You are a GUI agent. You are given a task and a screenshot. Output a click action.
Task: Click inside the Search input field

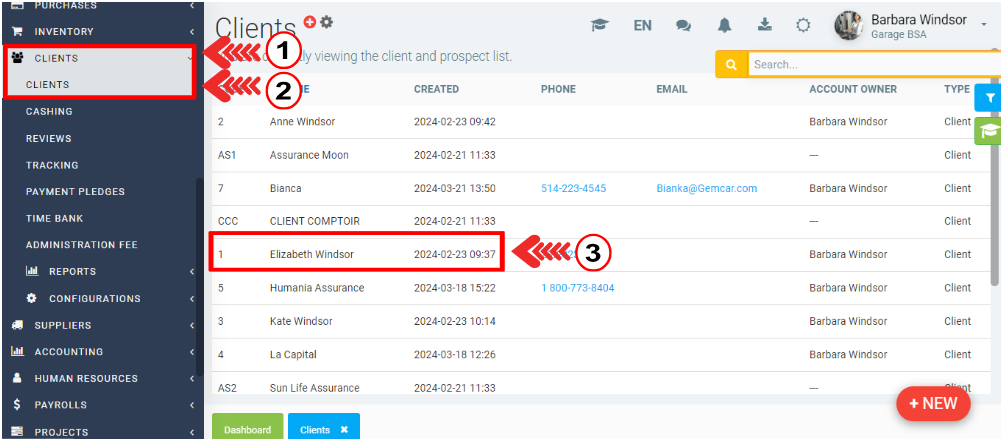870,64
